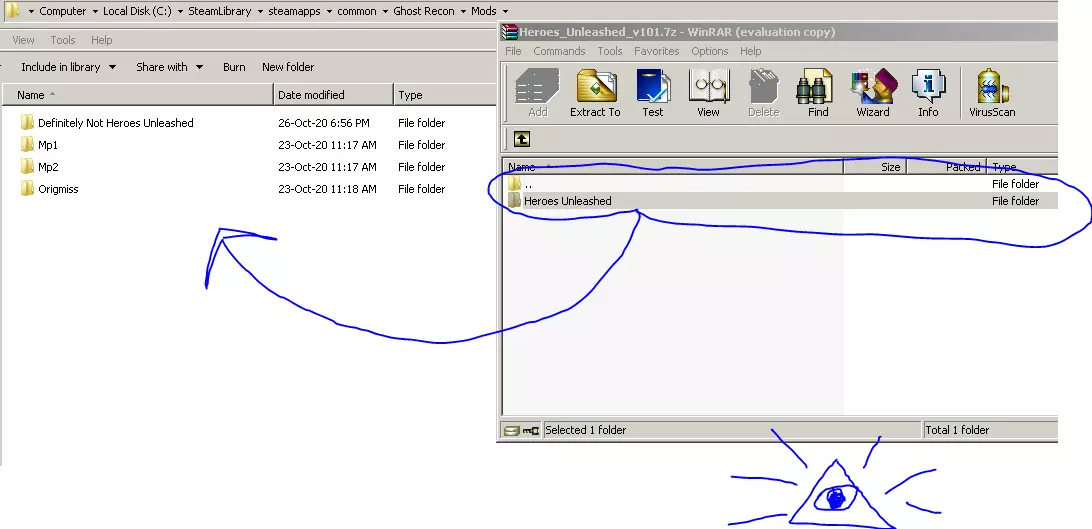Open the Help menu in WinRAR
This screenshot has width=1092, height=529.
point(751,51)
